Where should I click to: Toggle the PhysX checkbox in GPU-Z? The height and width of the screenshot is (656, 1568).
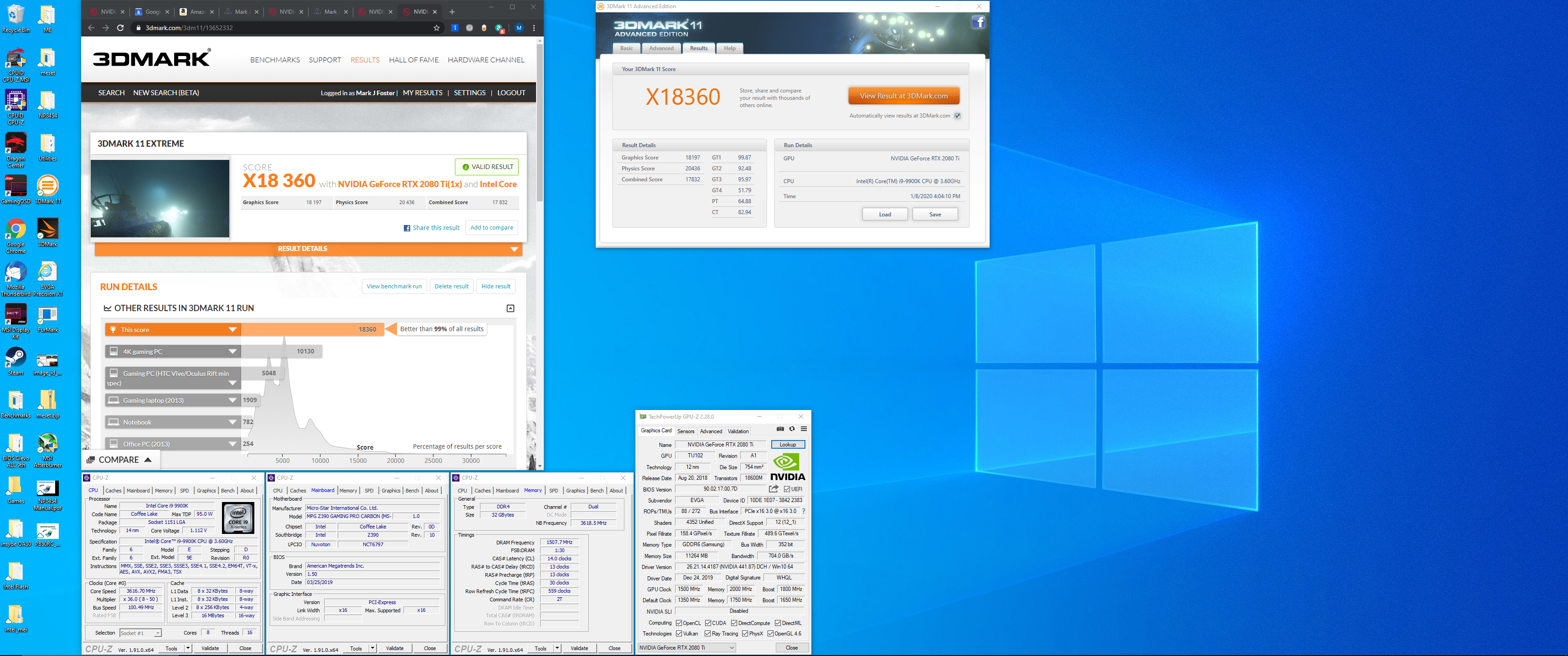[x=745, y=634]
